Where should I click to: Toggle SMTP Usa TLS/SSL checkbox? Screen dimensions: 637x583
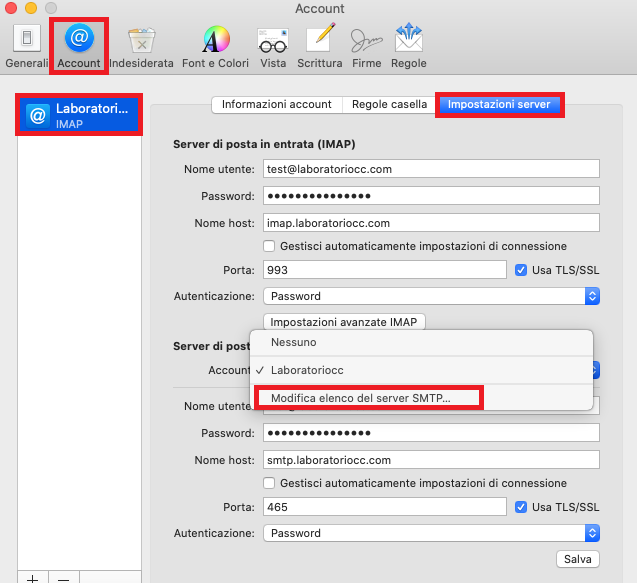pyautogui.click(x=520, y=507)
